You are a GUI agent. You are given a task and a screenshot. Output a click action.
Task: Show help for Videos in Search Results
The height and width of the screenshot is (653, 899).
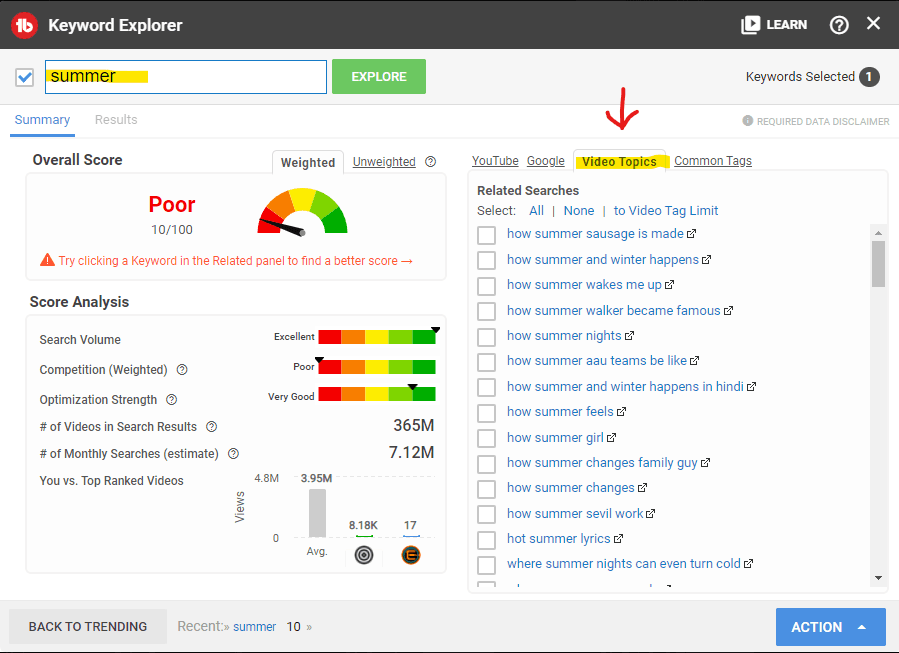212,427
